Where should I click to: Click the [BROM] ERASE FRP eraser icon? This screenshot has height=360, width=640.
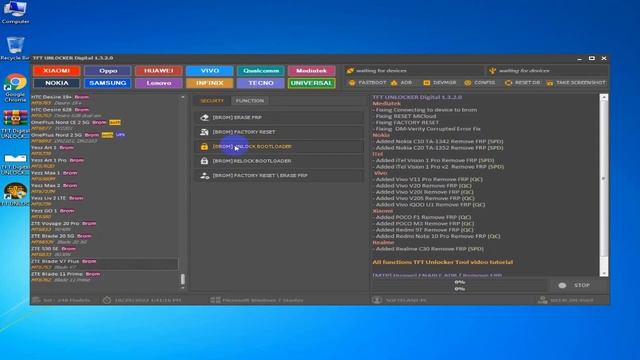(x=204, y=118)
